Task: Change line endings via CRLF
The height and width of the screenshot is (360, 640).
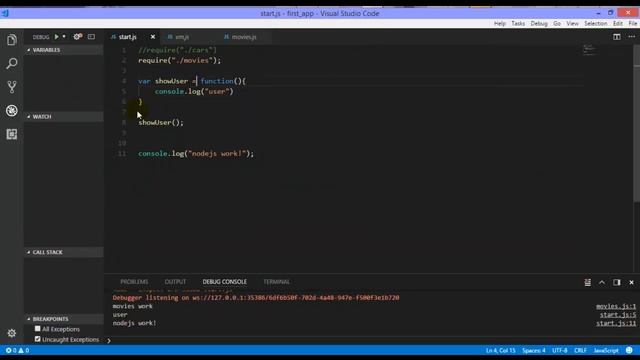Action: (580, 351)
